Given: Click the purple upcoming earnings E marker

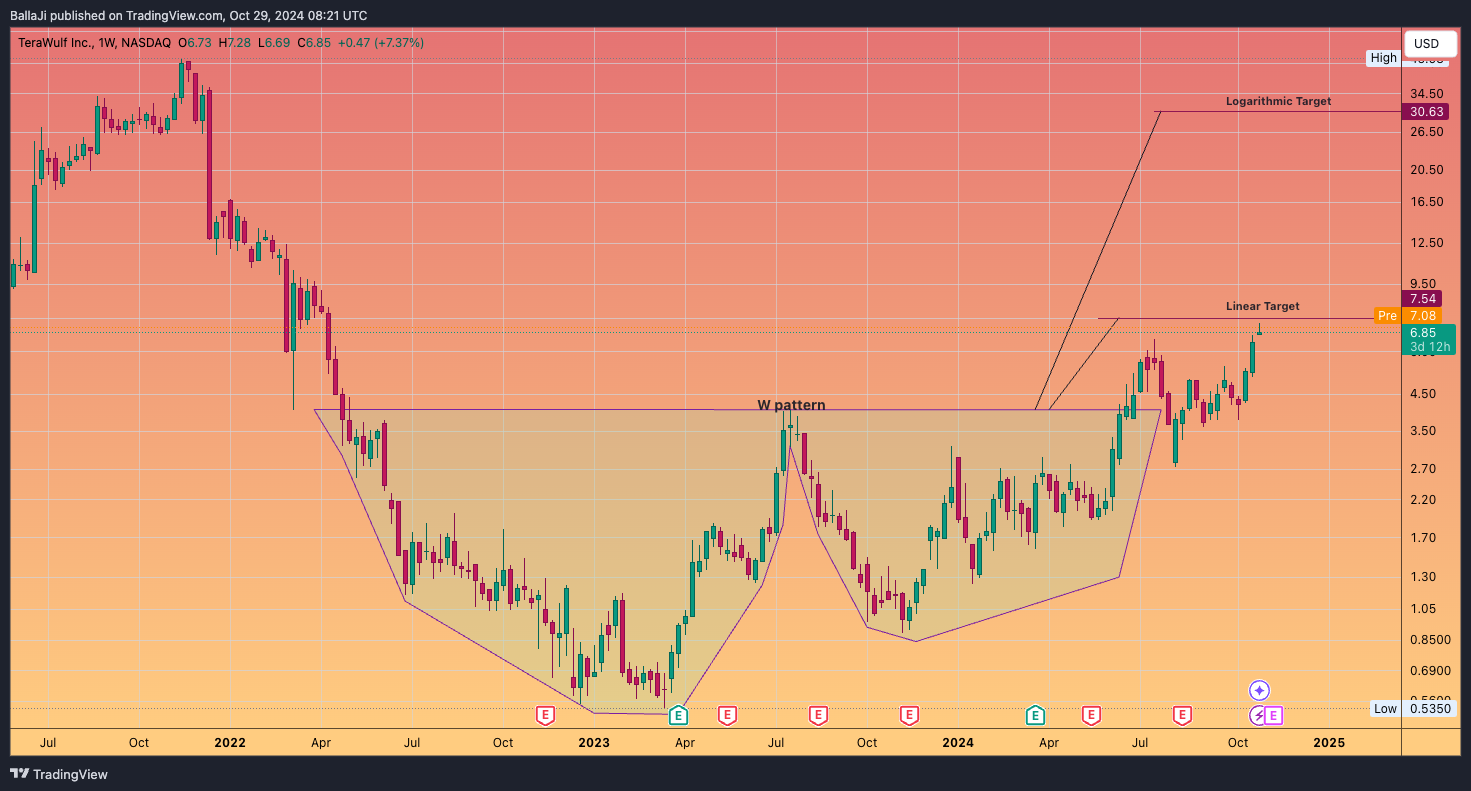Looking at the screenshot, I should [x=1273, y=715].
